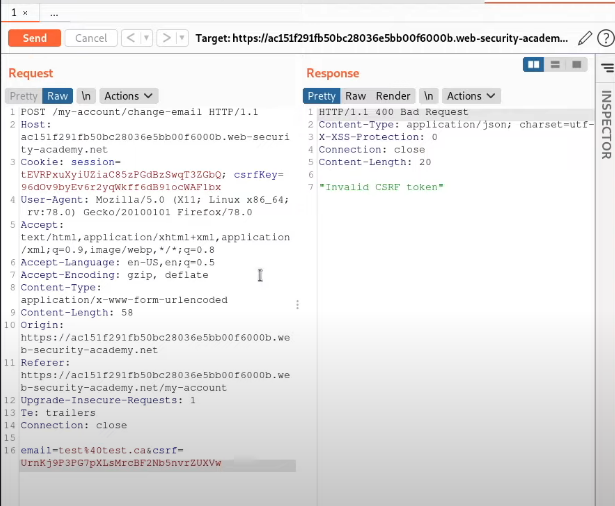Click the email=test%40test.ca body parameter
The image size is (615, 506).
(83, 450)
